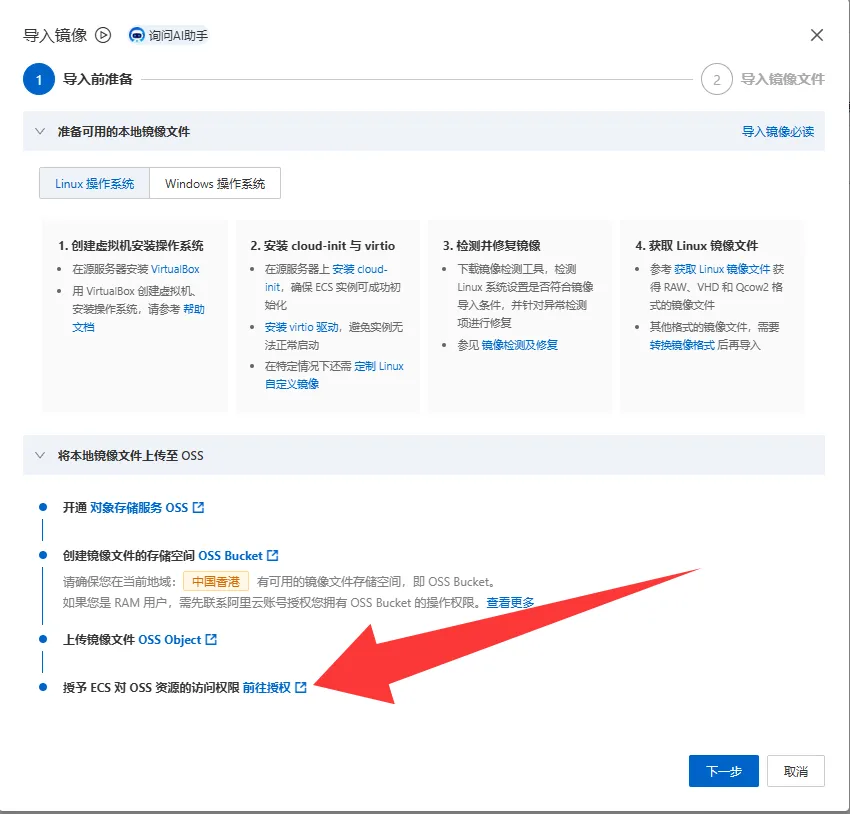Select step 2 导入镜像文件 circle
This screenshot has width=850, height=814.
tap(716, 79)
